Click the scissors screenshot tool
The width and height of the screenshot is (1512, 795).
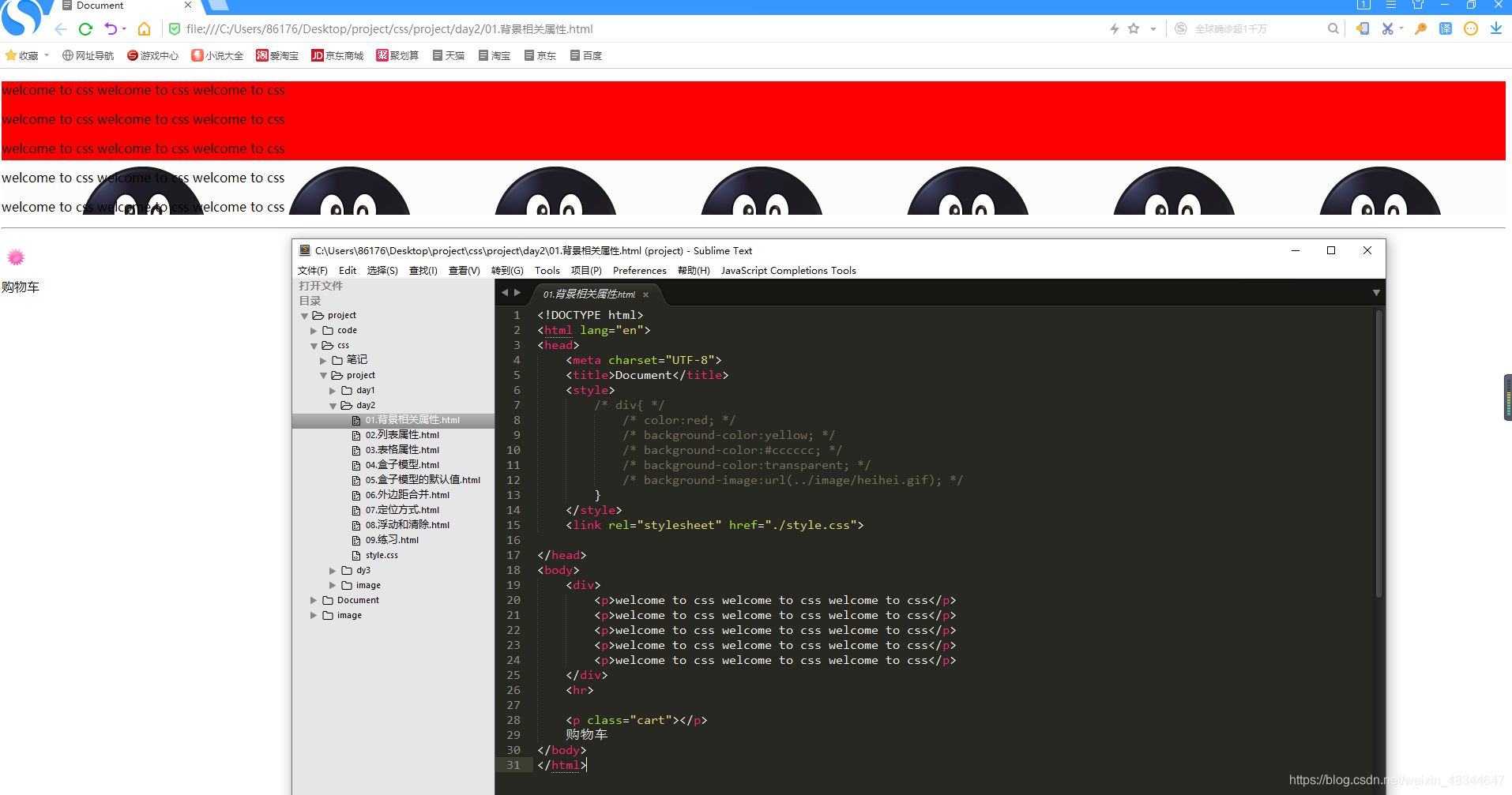coord(1387,28)
